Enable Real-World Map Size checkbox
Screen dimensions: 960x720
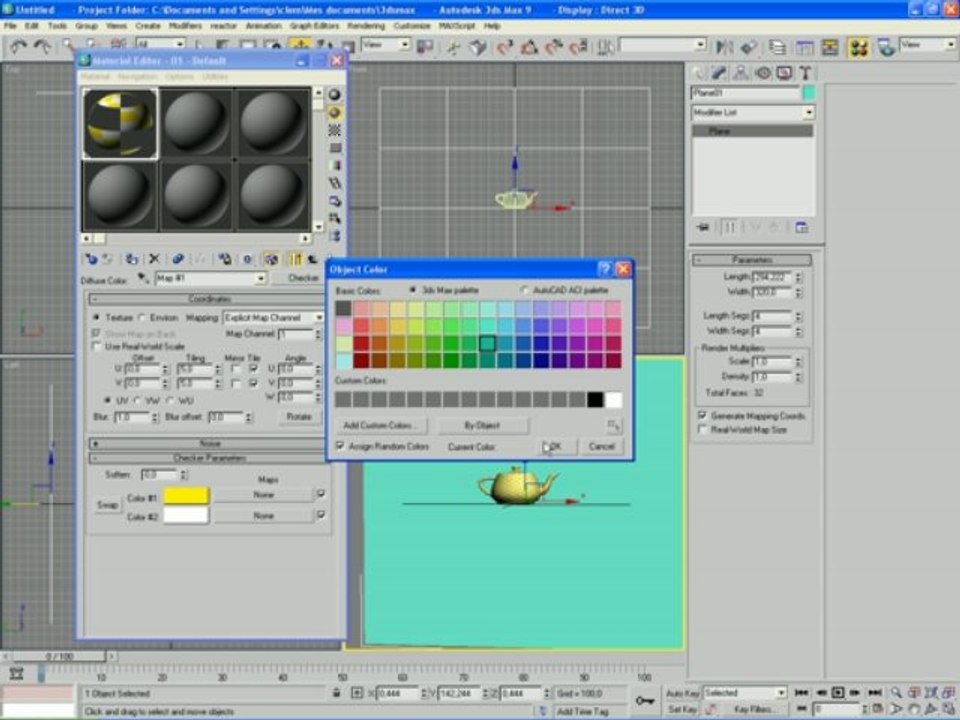[702, 430]
